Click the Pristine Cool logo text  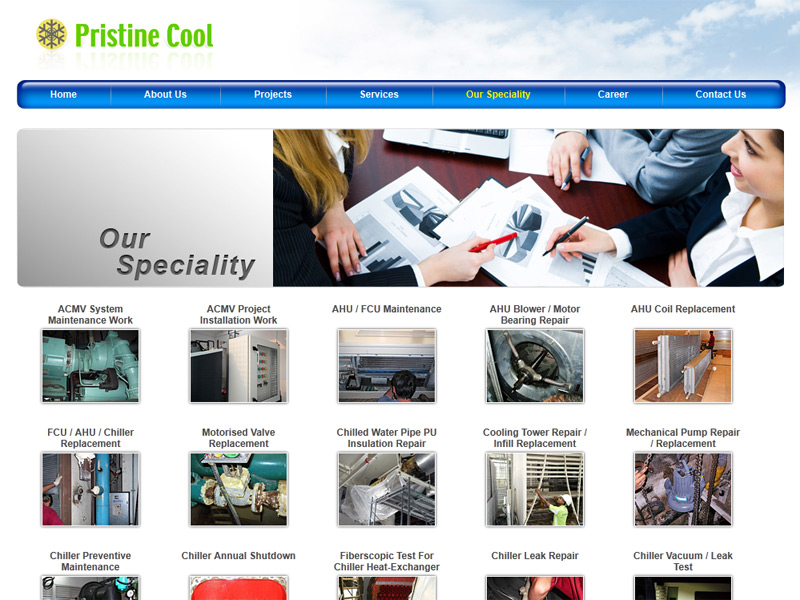[144, 36]
